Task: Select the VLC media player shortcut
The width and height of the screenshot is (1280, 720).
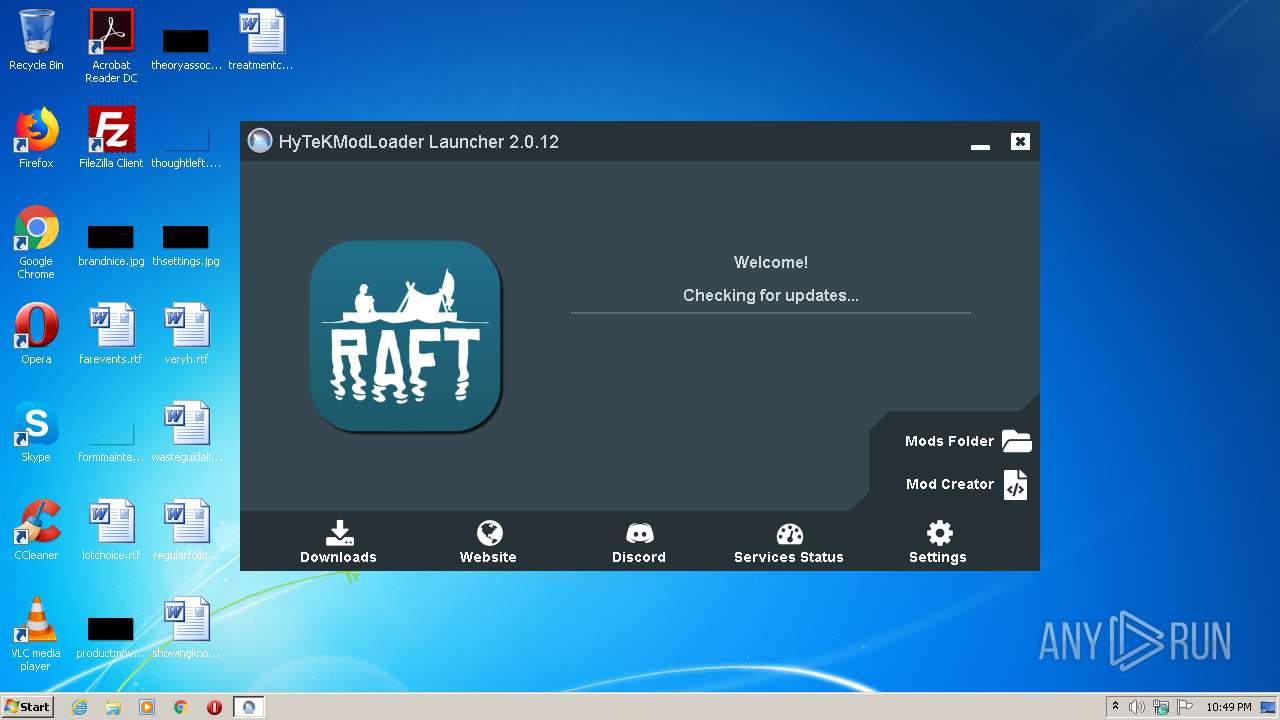Action: click(x=36, y=634)
